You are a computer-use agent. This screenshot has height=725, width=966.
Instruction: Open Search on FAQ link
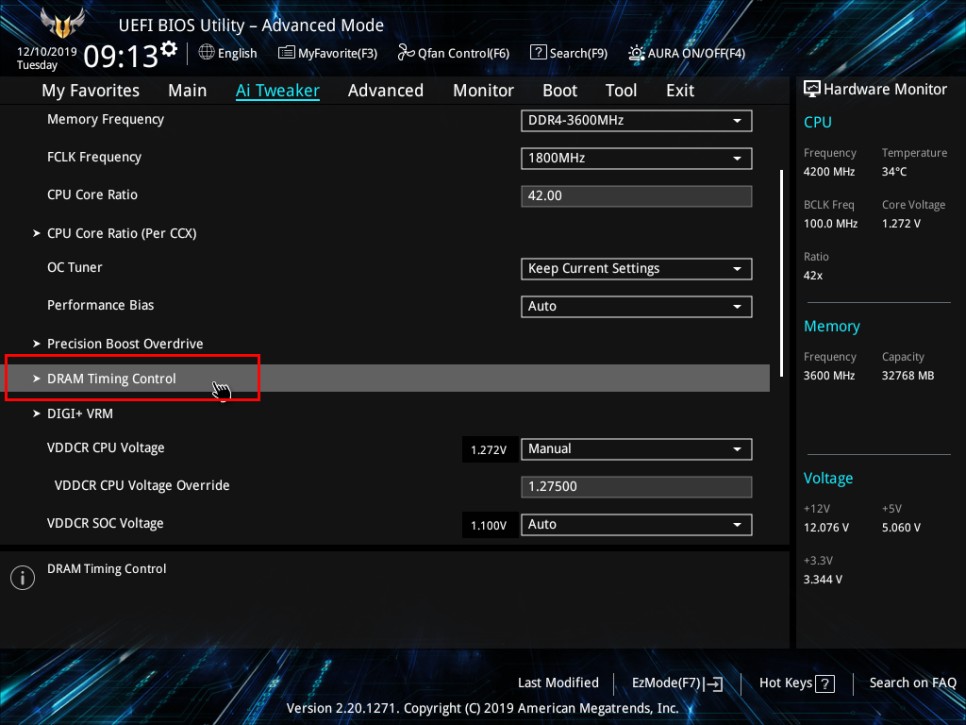(x=912, y=683)
